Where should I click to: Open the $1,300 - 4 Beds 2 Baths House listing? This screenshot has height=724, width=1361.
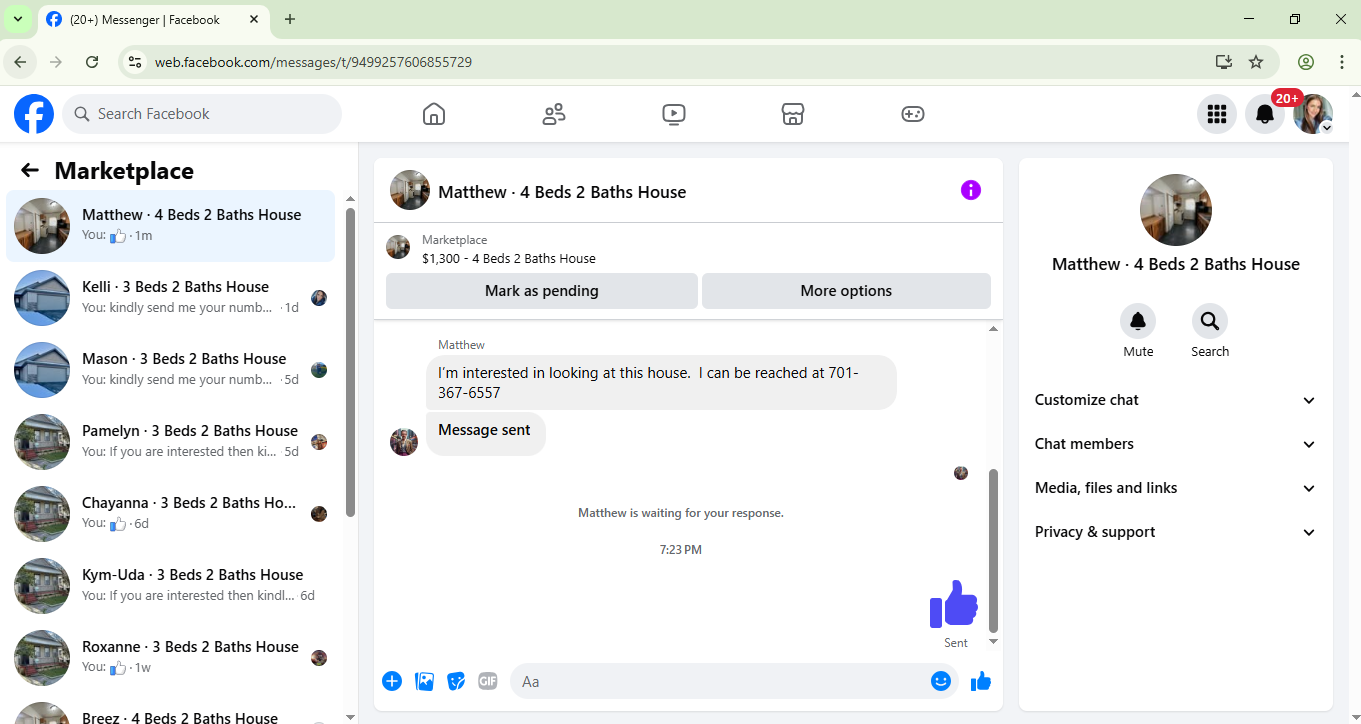click(x=508, y=258)
